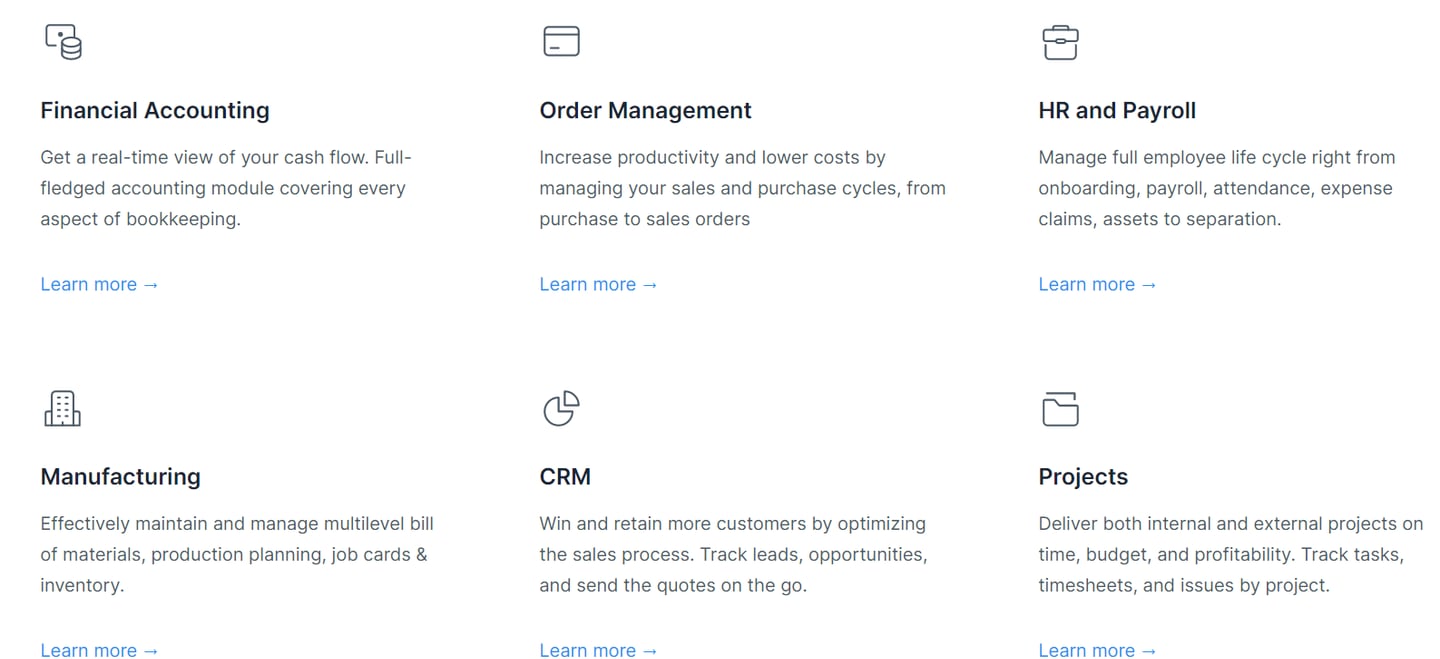Click the Track leads description under CRM
Viewport: 1440px width, 659px height.
(733, 554)
